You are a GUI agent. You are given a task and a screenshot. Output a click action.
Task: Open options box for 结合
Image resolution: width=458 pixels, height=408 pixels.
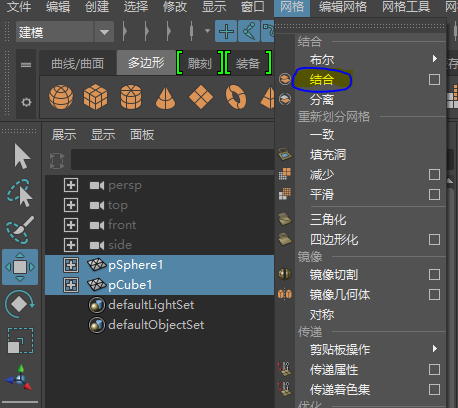pos(434,79)
